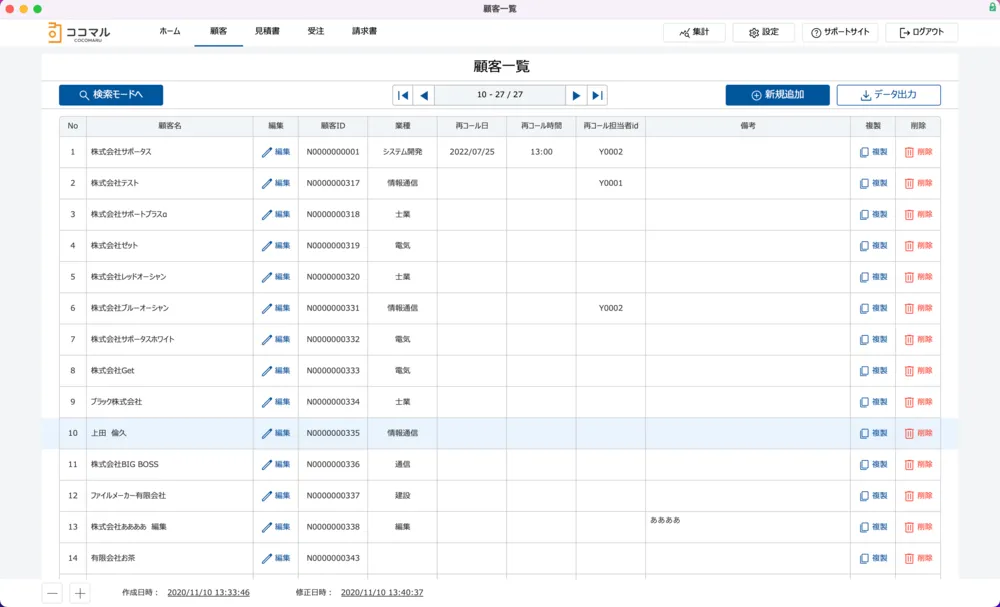Jump to last record with the skip-forward arrow

pos(597,95)
